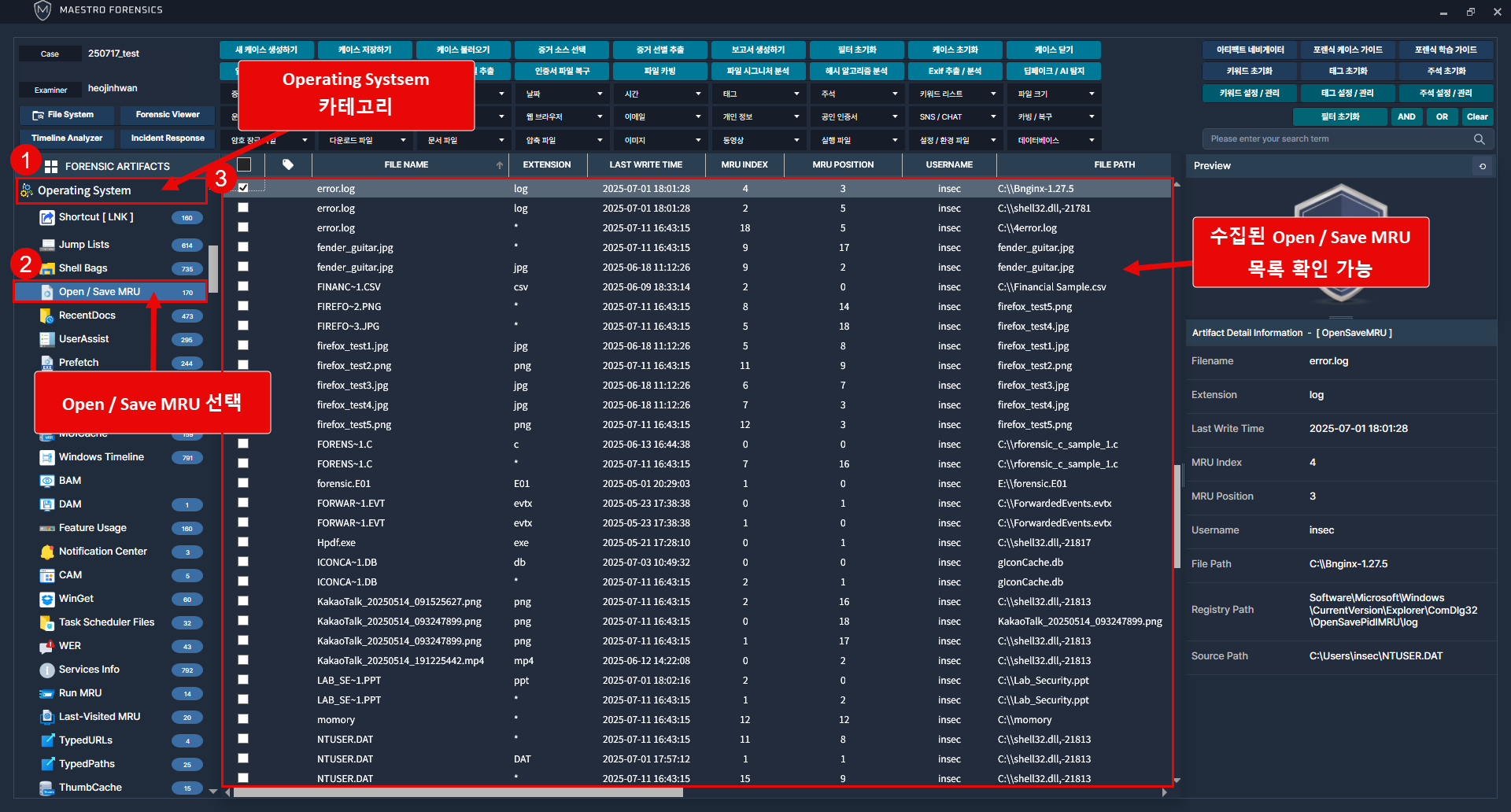Expand the 이메일 filter dropdown

[661, 116]
